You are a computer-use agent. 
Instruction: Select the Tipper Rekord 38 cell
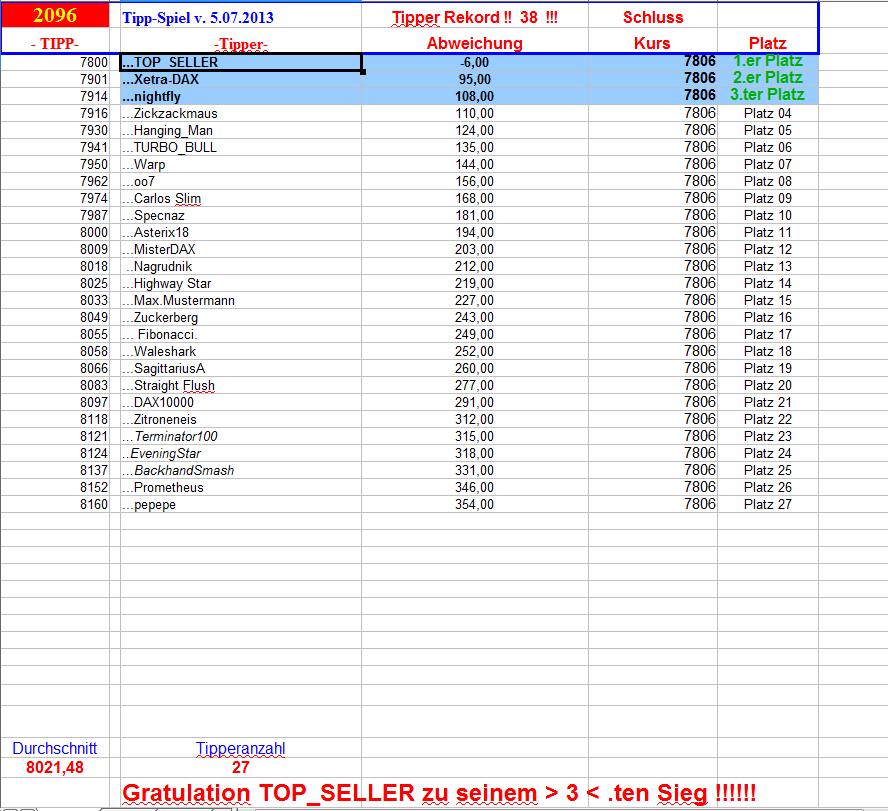pos(475,18)
